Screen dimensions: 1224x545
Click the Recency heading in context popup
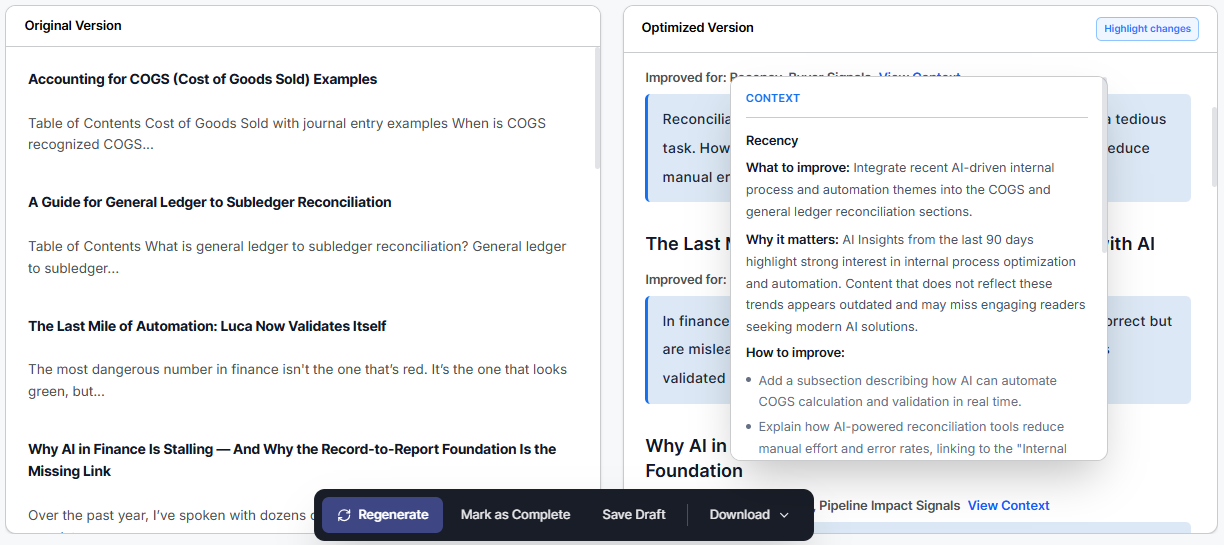(x=772, y=140)
